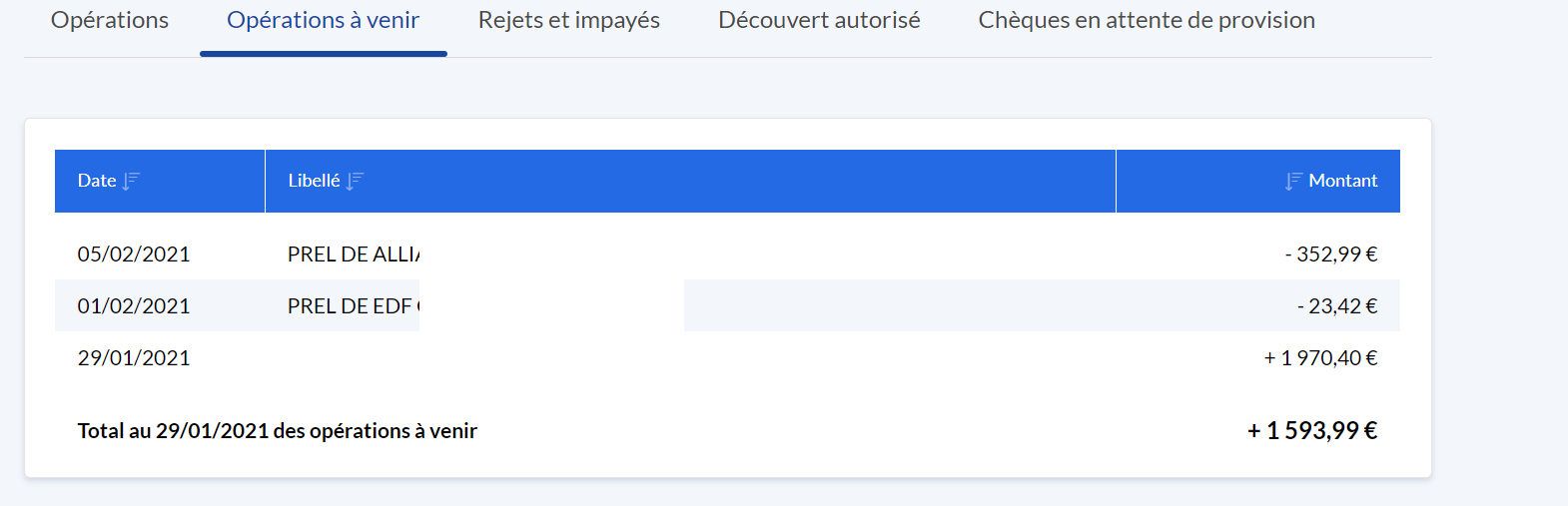Click the - 352,99 € amount
Screen dimensions: 1568x506
click(x=1331, y=254)
